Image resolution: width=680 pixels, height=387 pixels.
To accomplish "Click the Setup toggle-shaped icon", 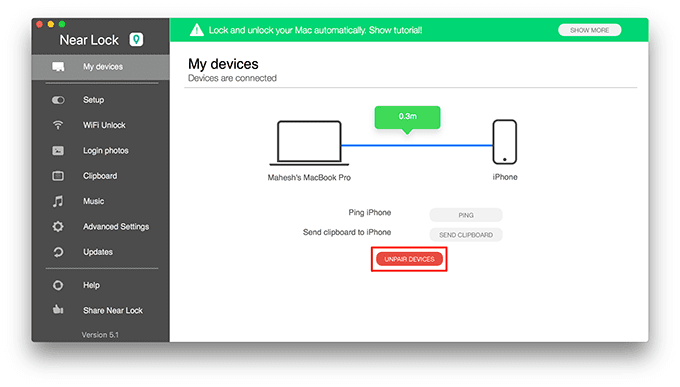I will pos(58,100).
